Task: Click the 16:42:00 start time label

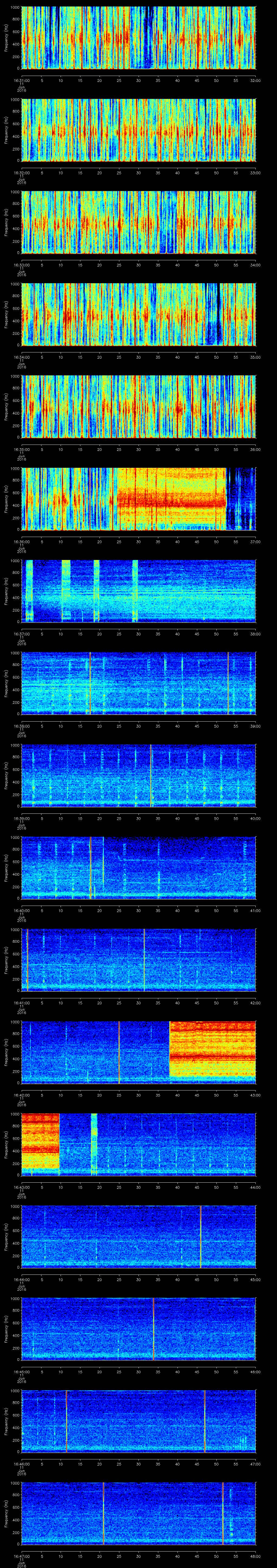Action: (22, 1095)
